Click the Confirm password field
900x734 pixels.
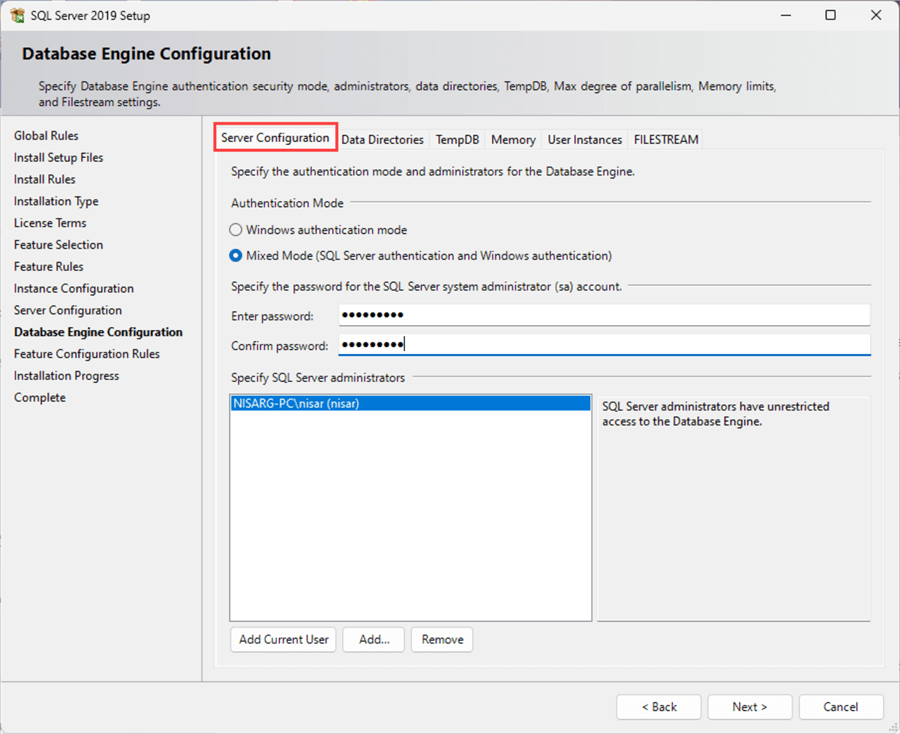pyautogui.click(x=604, y=345)
